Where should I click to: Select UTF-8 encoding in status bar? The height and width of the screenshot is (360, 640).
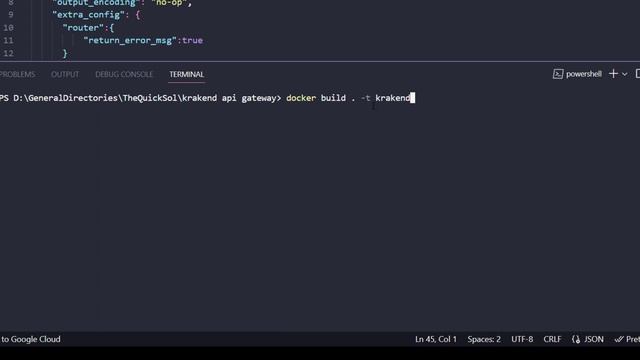522,339
